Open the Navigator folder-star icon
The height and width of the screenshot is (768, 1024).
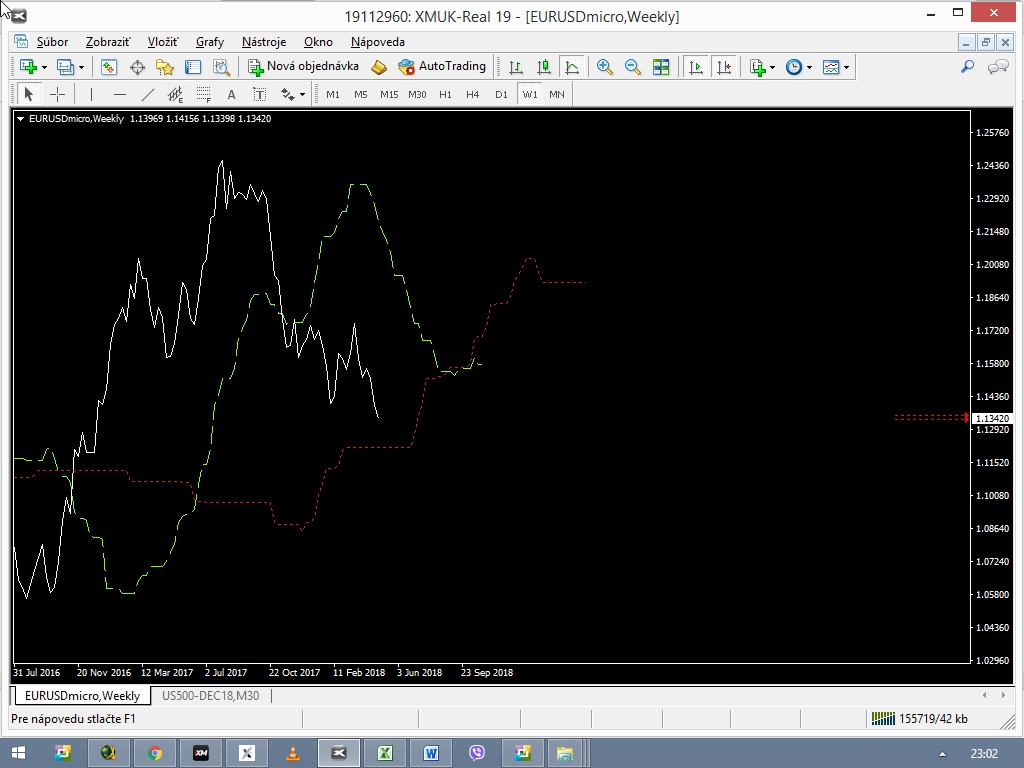pos(165,67)
